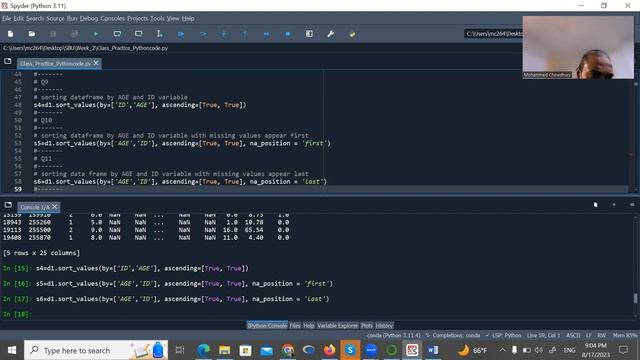
Task: Click the conda (Python 3.11.4) status entry
Action: click(x=393, y=335)
